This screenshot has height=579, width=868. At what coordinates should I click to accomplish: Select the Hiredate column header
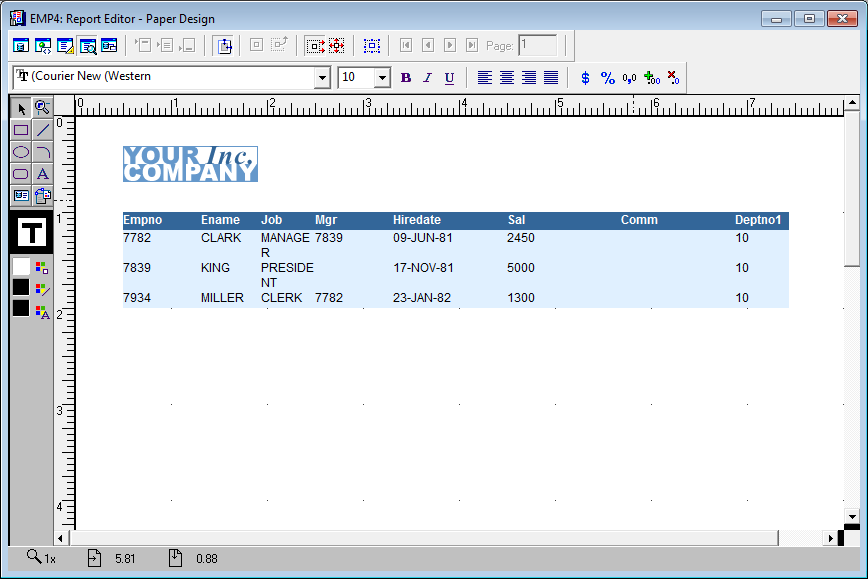(417, 220)
